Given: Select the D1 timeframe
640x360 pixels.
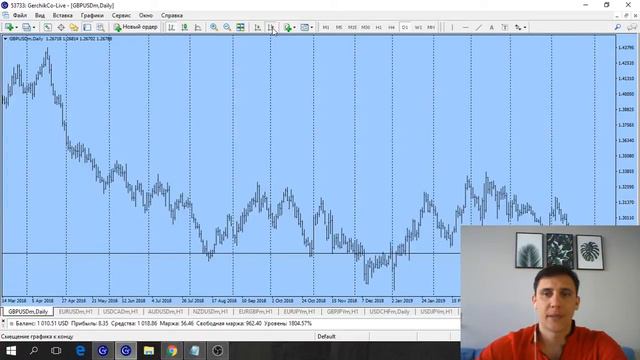Looking at the screenshot, I should (404, 27).
